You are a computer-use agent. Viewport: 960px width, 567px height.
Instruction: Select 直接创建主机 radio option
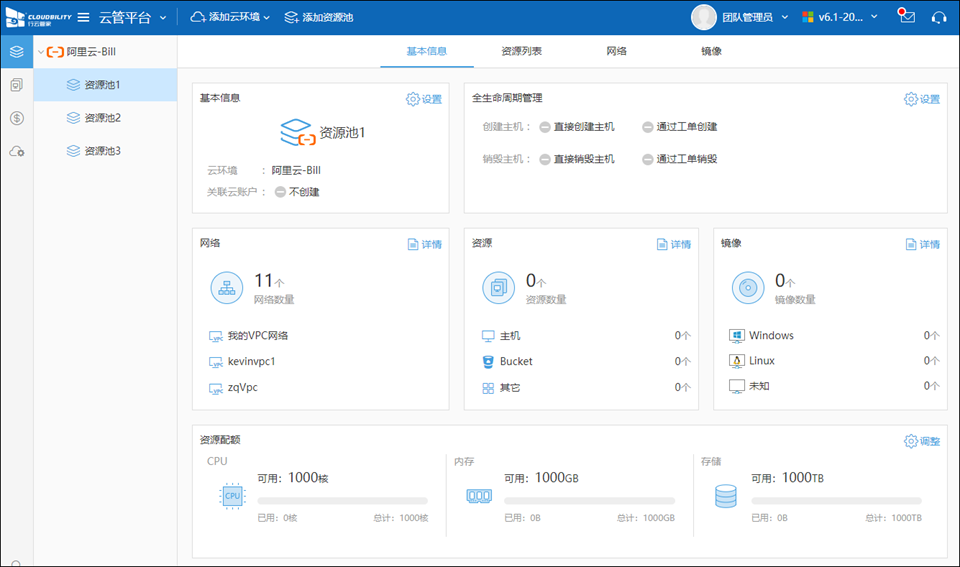(x=545, y=127)
